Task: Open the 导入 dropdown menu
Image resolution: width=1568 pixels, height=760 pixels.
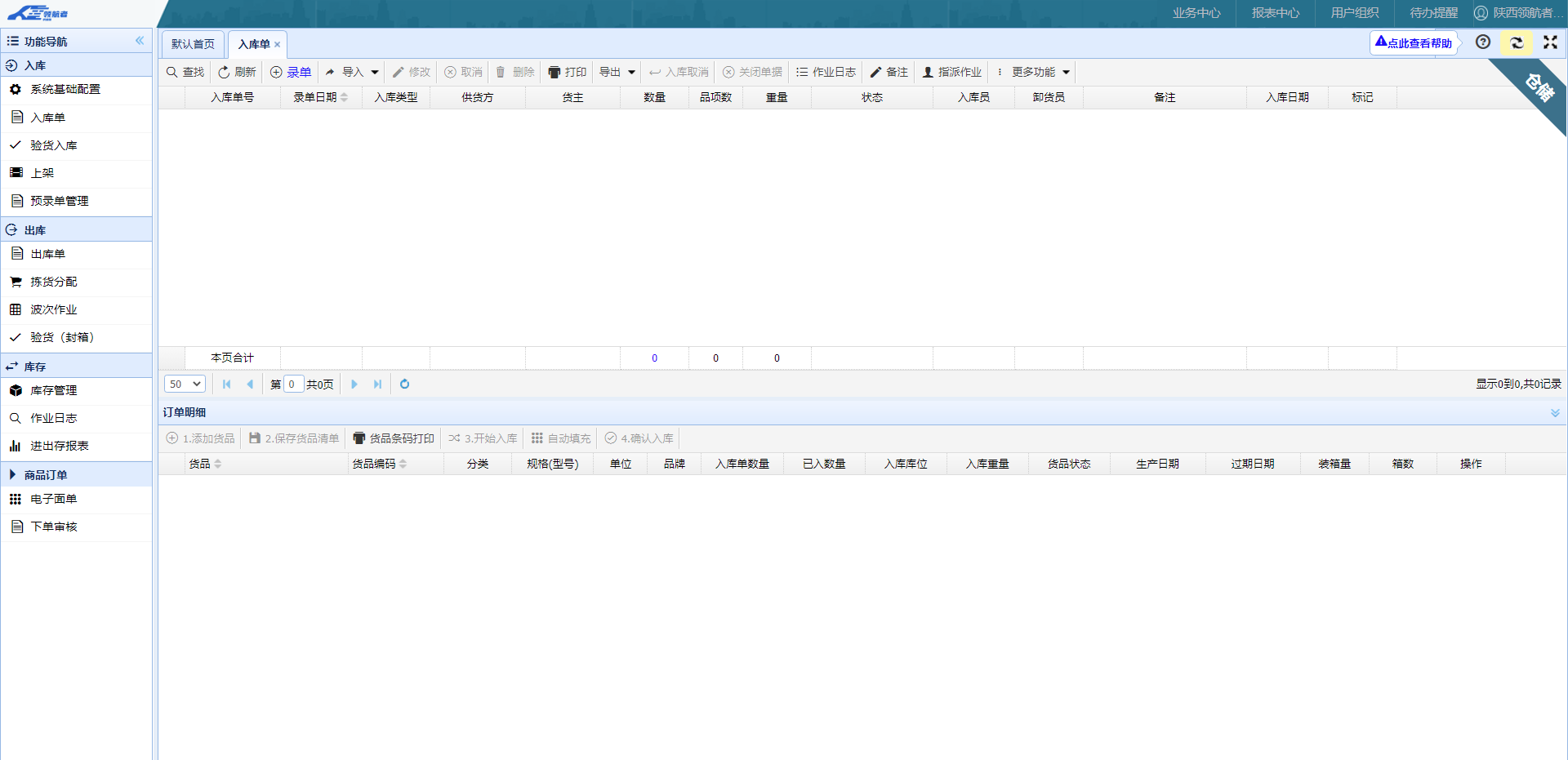Action: [x=352, y=72]
